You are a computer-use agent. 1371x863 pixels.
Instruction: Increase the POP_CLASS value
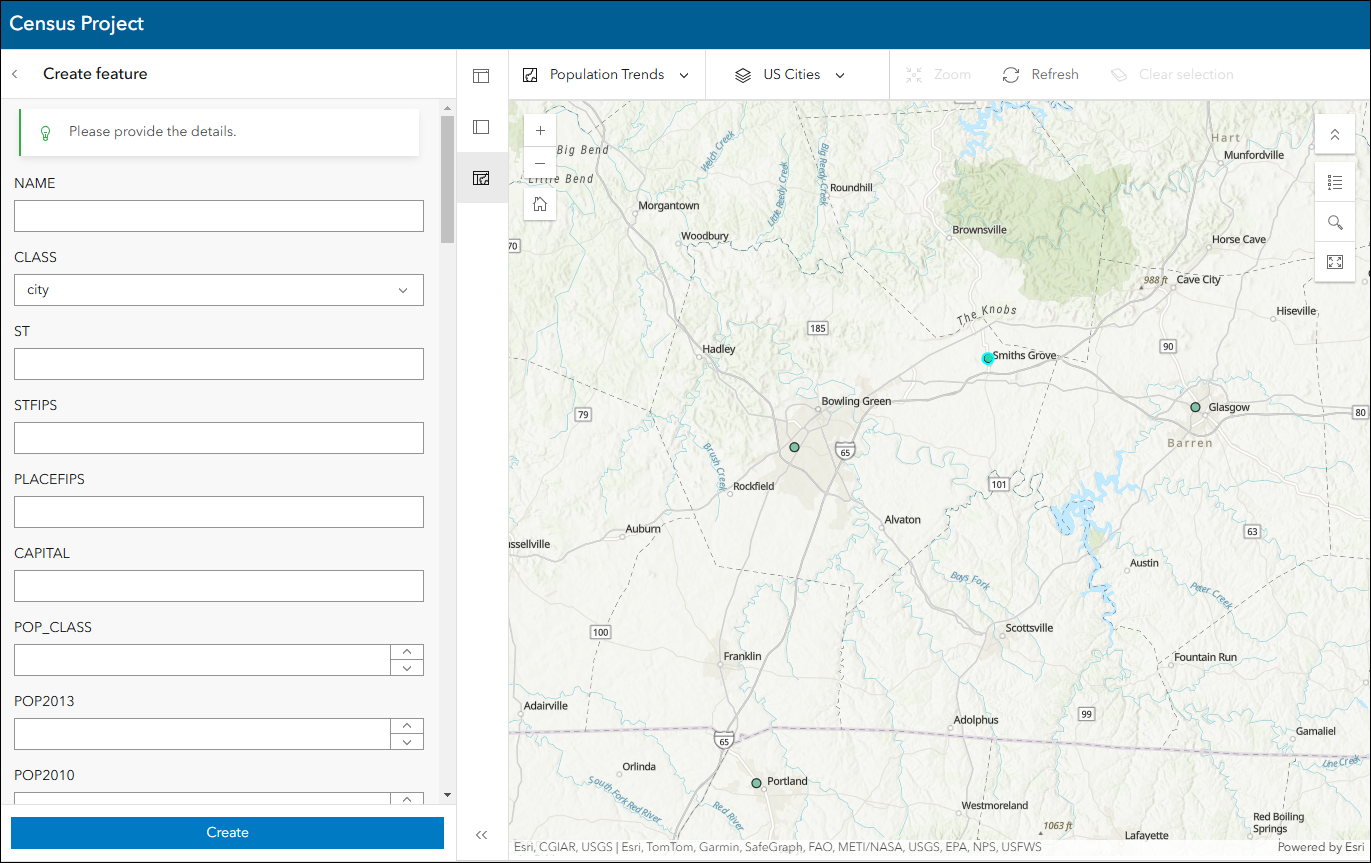[x=407, y=652]
